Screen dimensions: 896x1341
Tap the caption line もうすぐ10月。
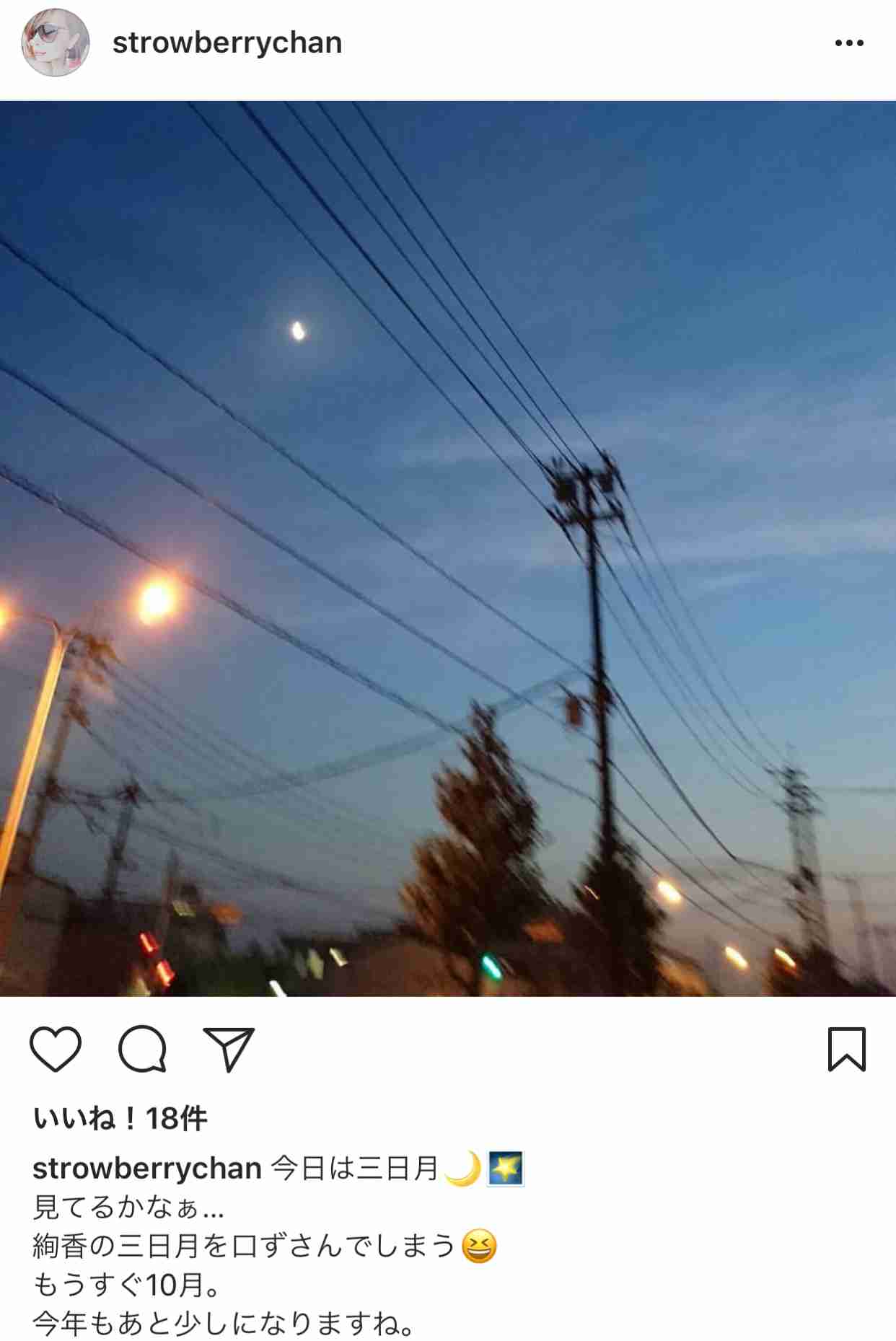[x=127, y=1285]
